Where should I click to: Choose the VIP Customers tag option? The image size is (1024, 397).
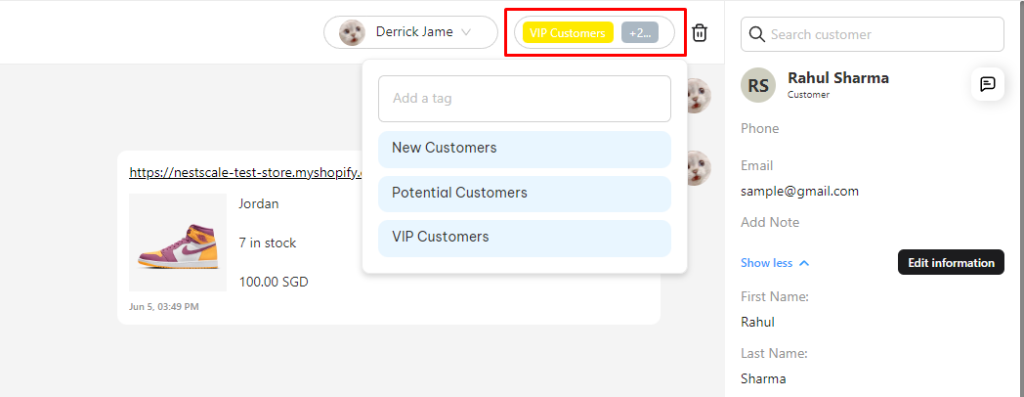[524, 238]
